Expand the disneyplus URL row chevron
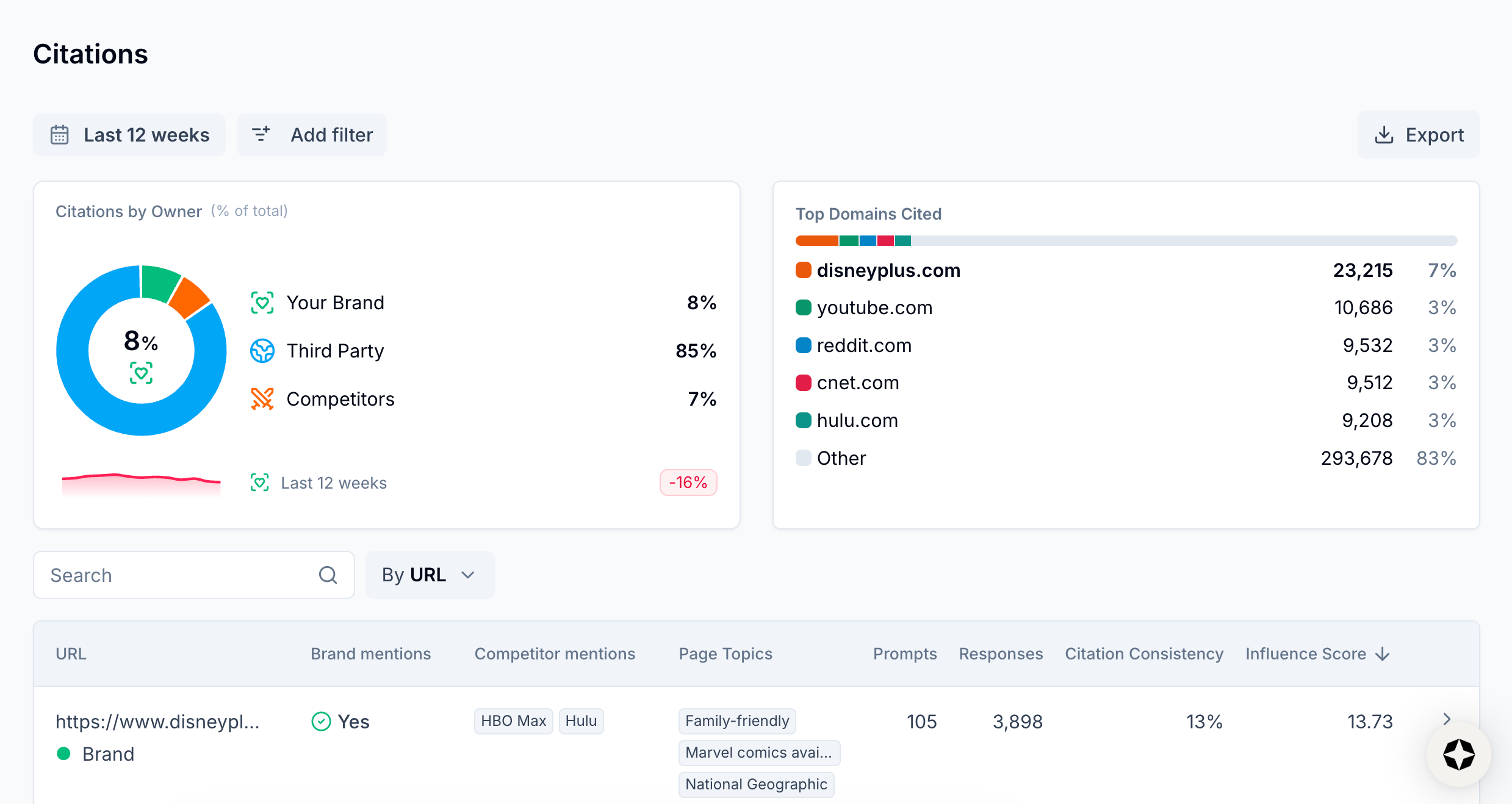 coord(1447,719)
